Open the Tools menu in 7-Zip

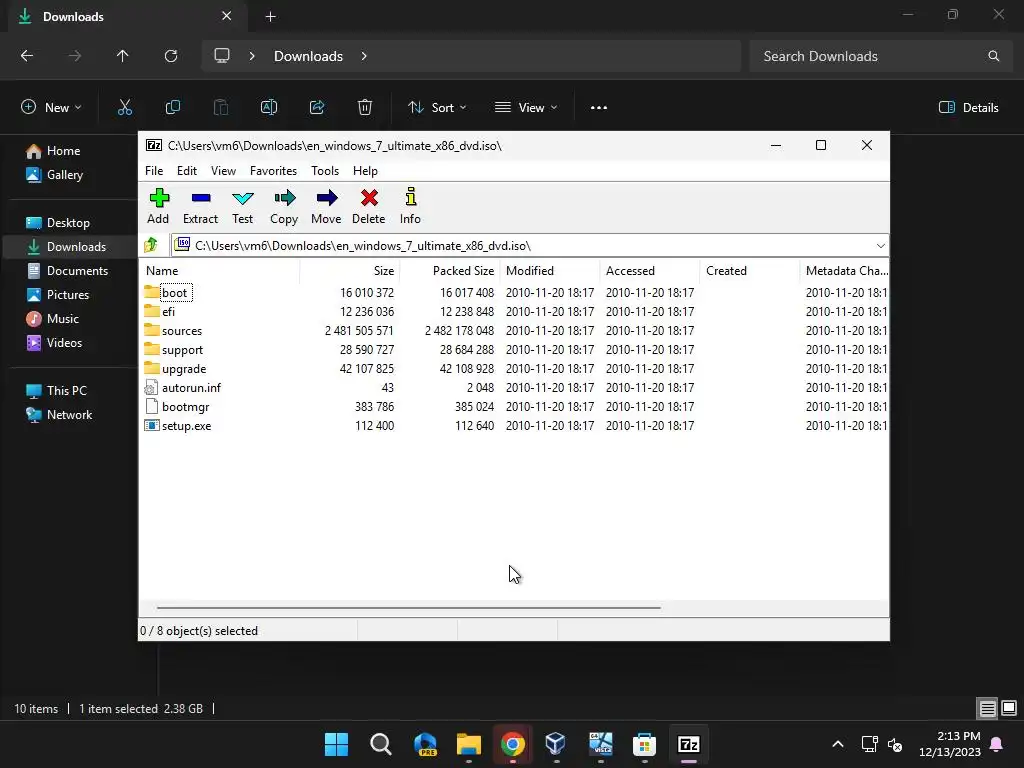(325, 170)
